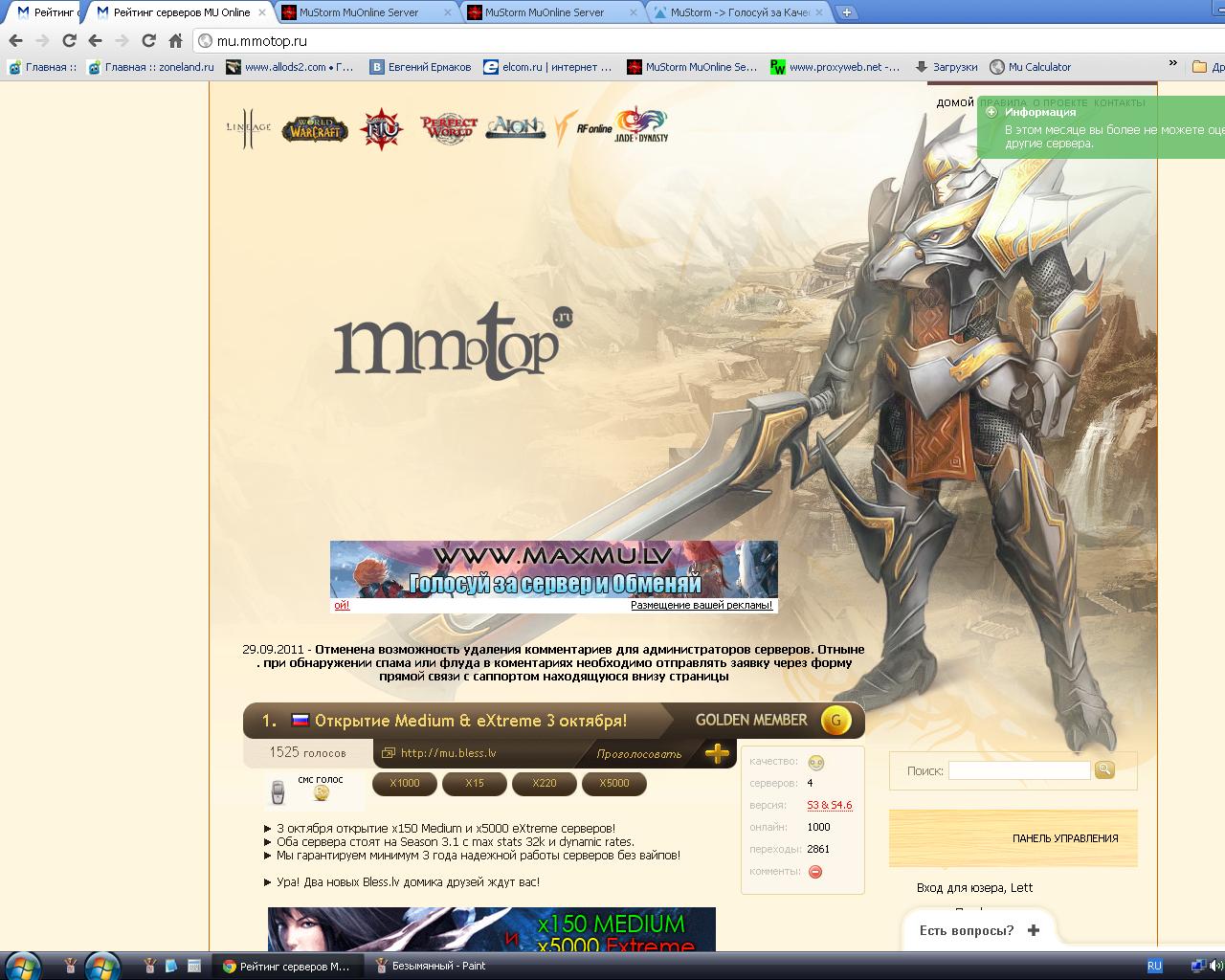Open the Lineage II rating logo
1225x980 pixels.
tap(248, 127)
